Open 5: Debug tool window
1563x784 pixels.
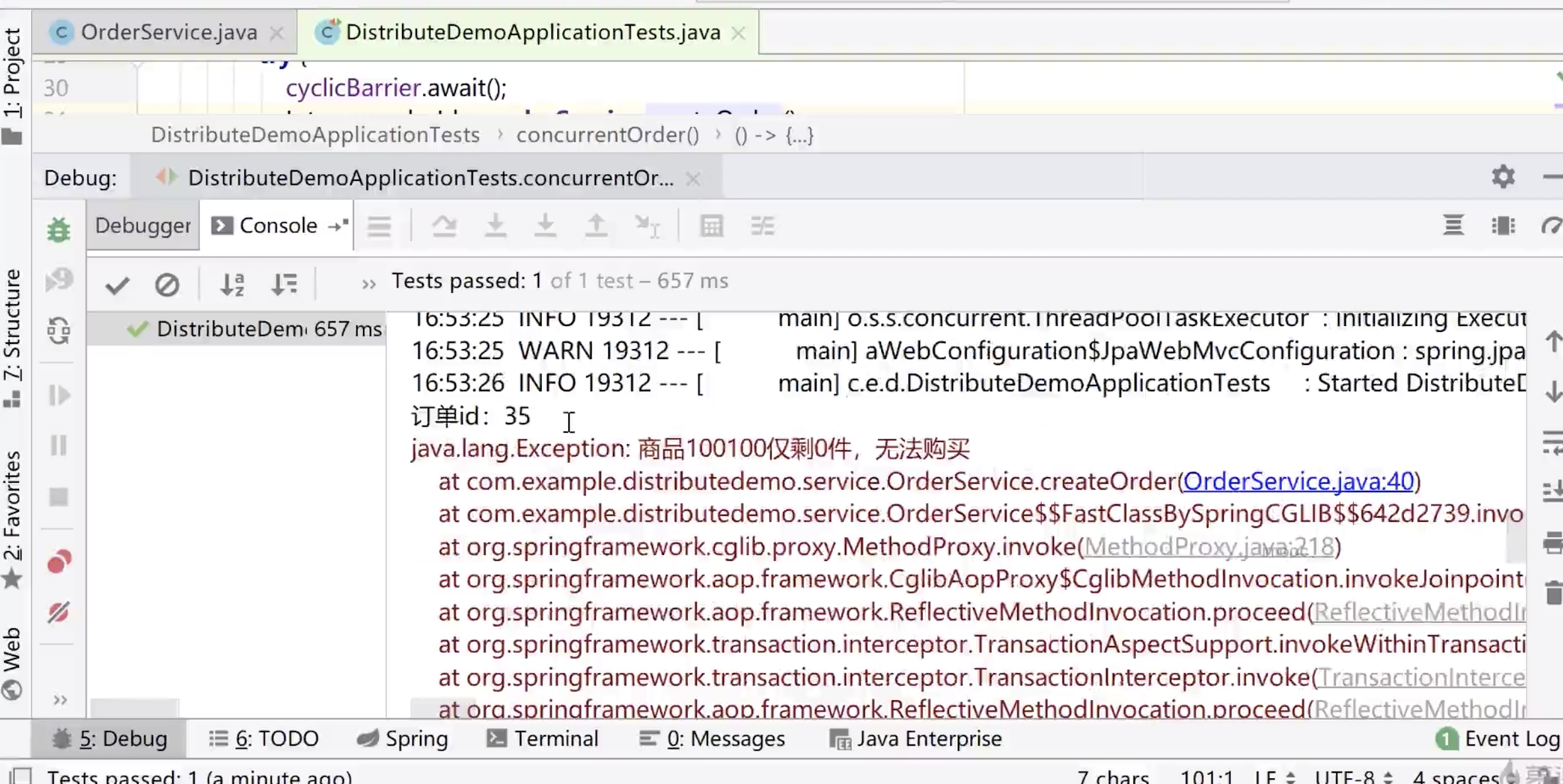click(110, 738)
